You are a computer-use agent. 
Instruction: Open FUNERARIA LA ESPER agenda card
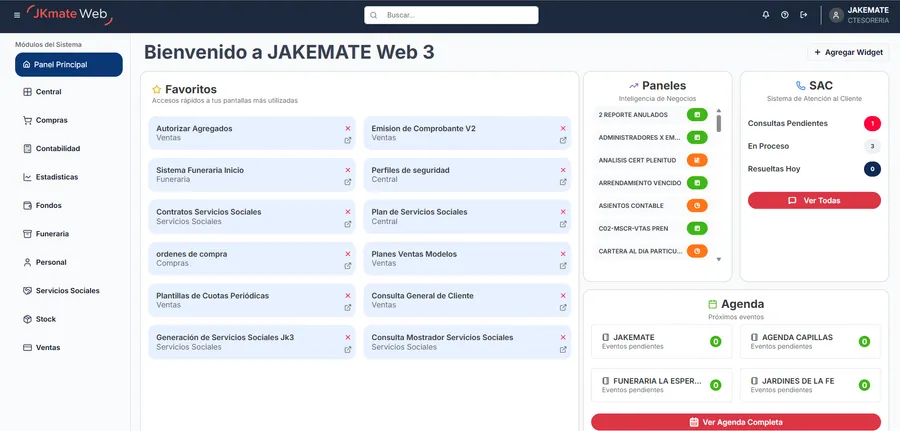click(661, 385)
